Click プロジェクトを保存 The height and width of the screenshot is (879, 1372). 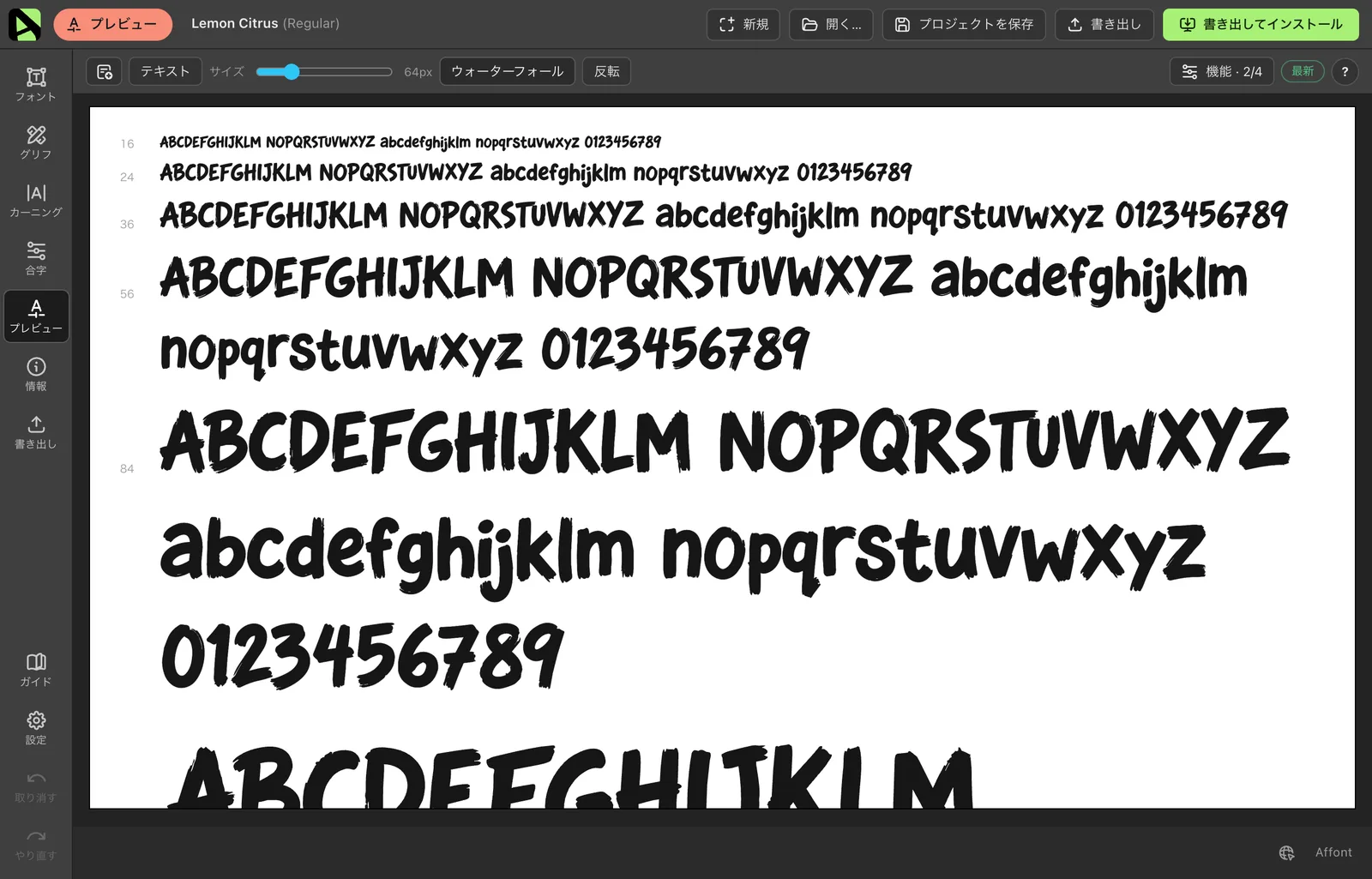(x=964, y=24)
